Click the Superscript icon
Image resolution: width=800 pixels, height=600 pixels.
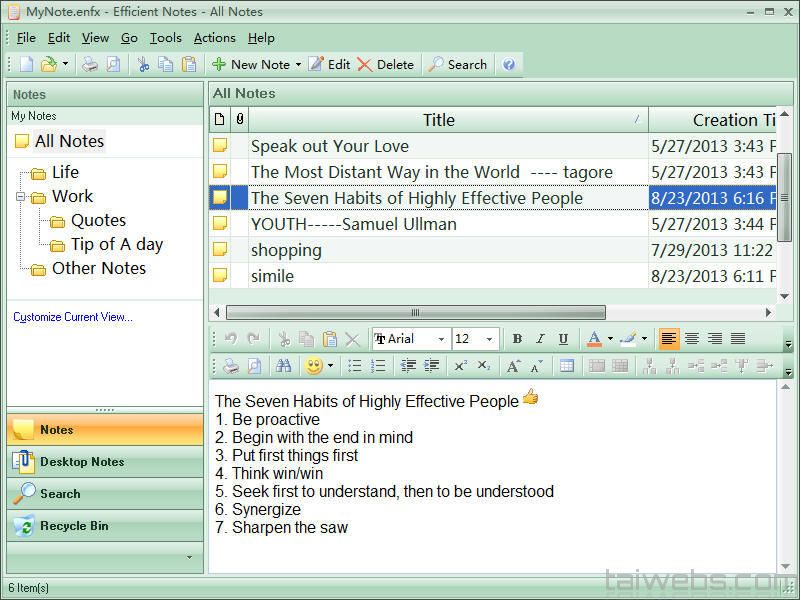460,366
